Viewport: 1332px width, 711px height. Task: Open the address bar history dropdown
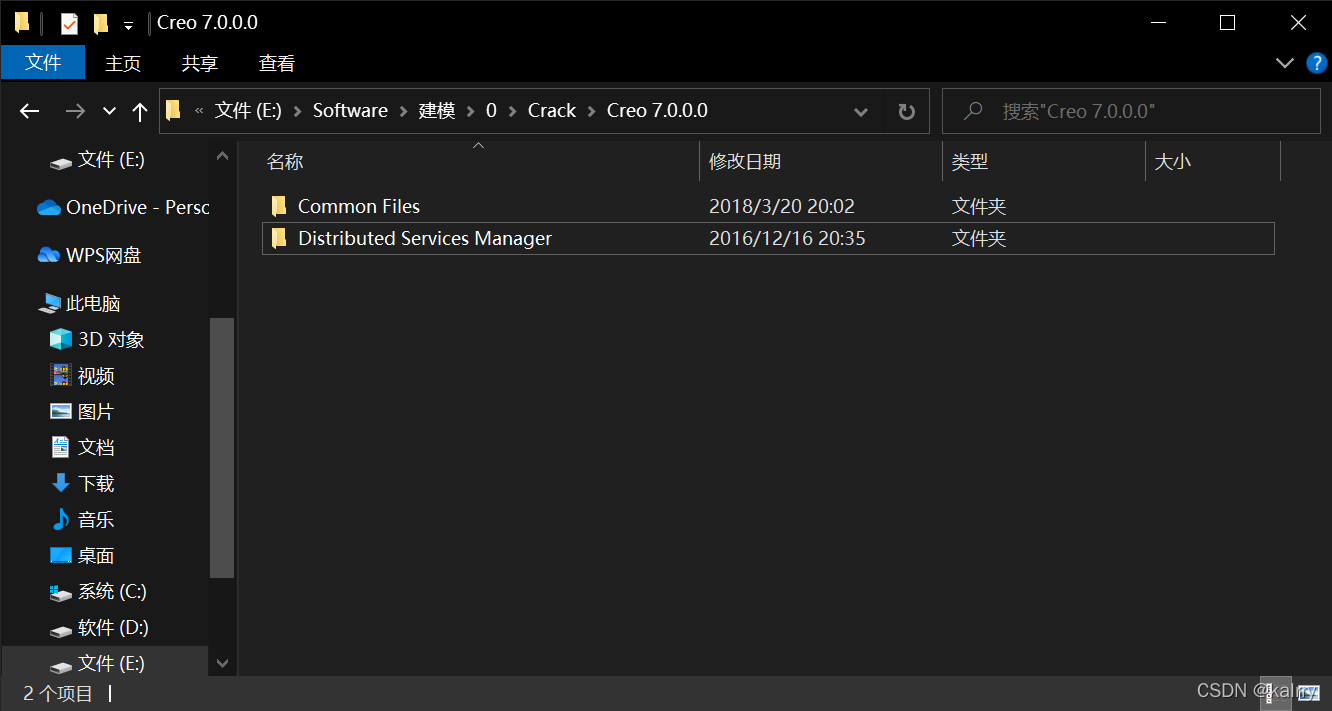point(860,112)
